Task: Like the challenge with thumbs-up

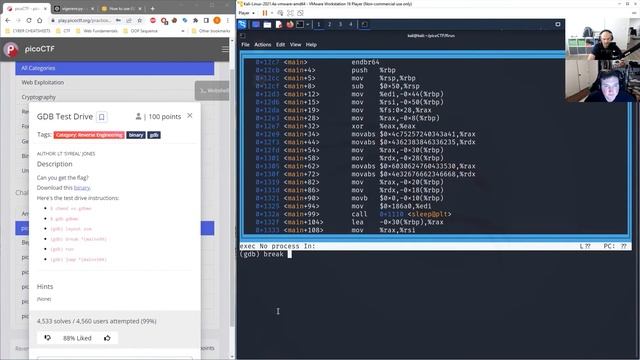Action: pos(107,338)
